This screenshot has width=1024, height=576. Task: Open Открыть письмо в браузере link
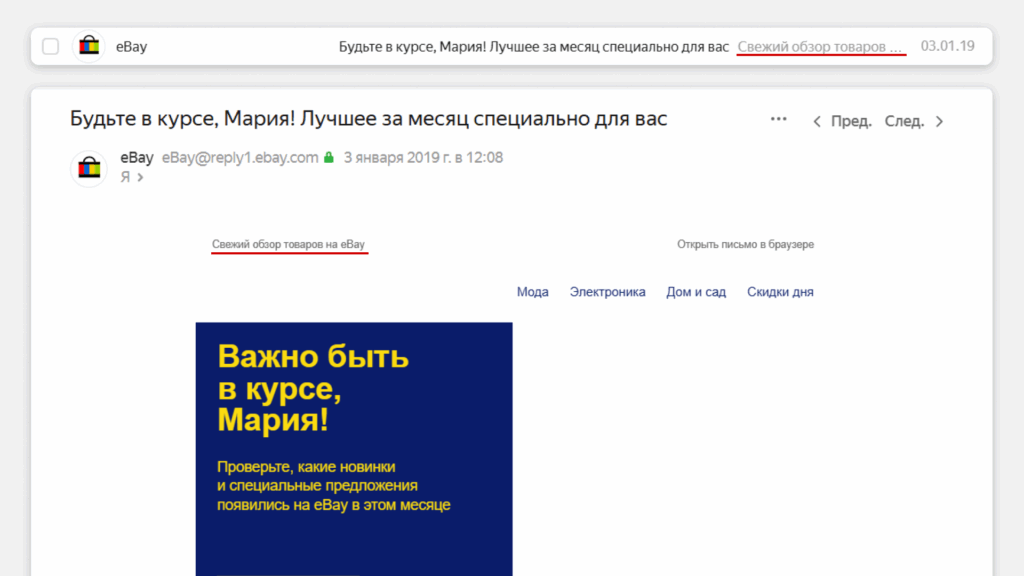click(x=745, y=244)
